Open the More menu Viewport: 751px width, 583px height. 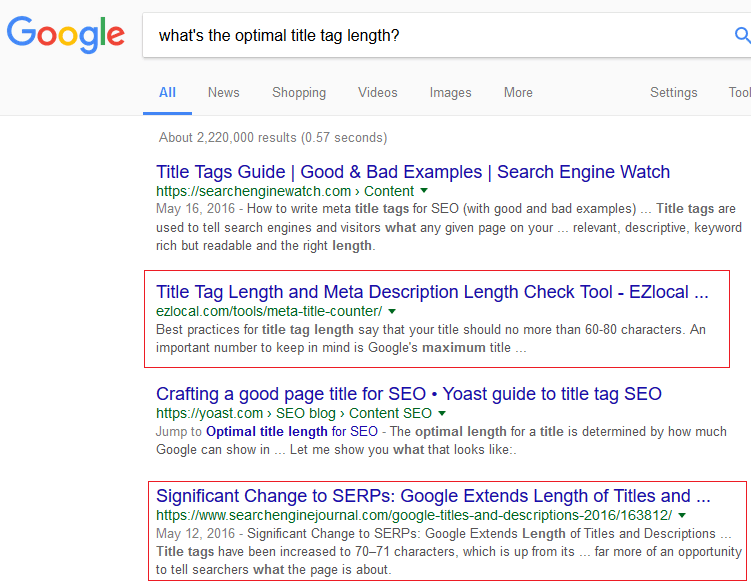518,92
